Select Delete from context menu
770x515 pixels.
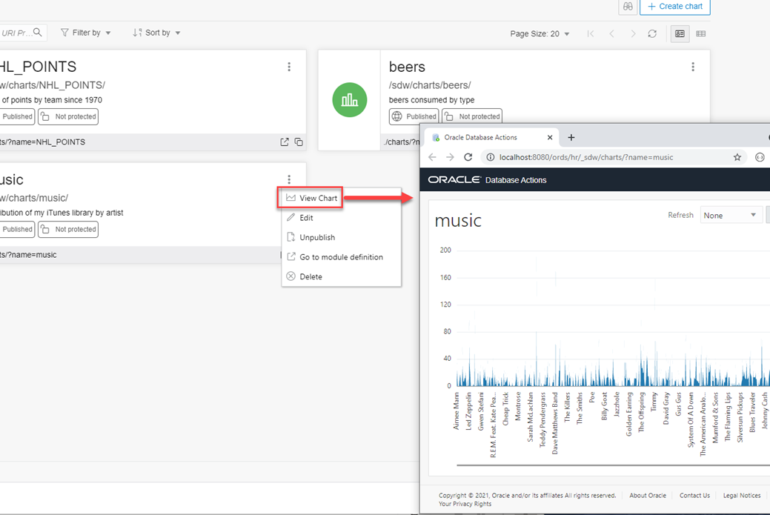coord(341,276)
